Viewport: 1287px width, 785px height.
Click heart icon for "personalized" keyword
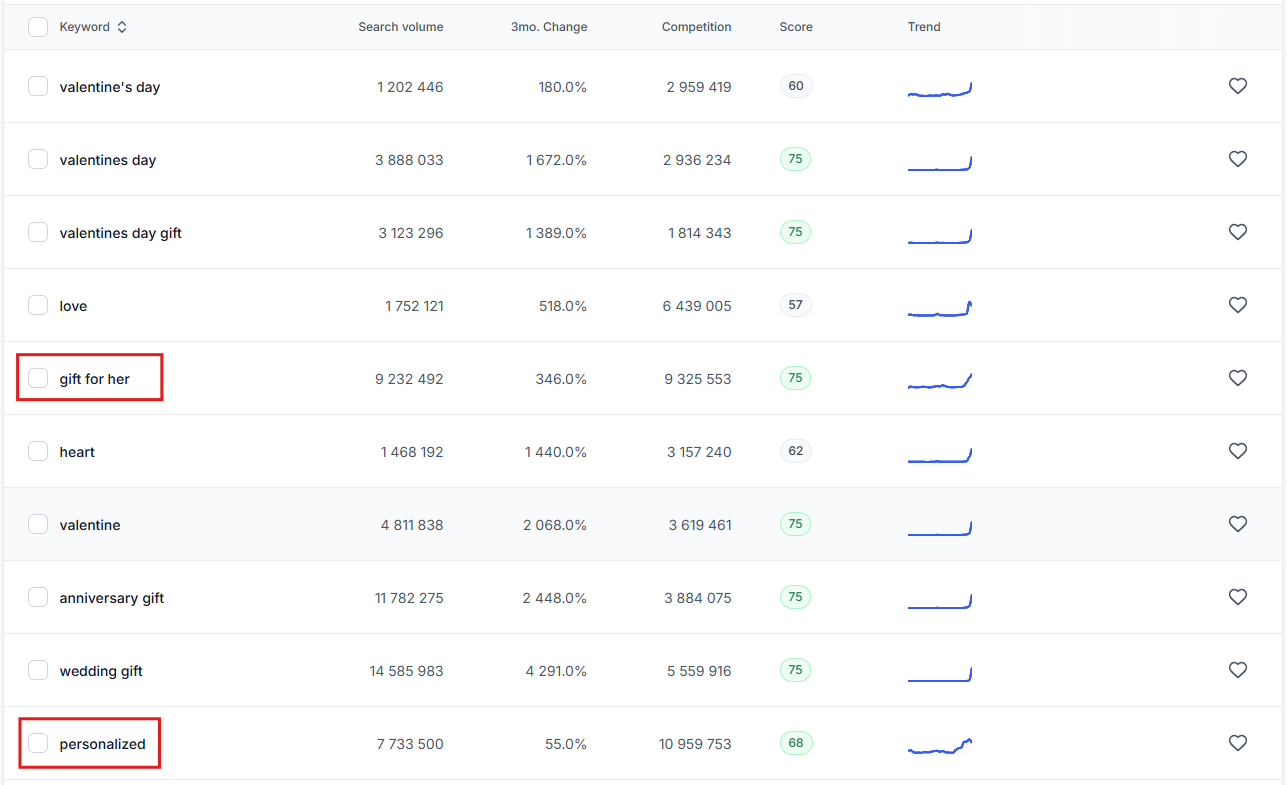1237,743
